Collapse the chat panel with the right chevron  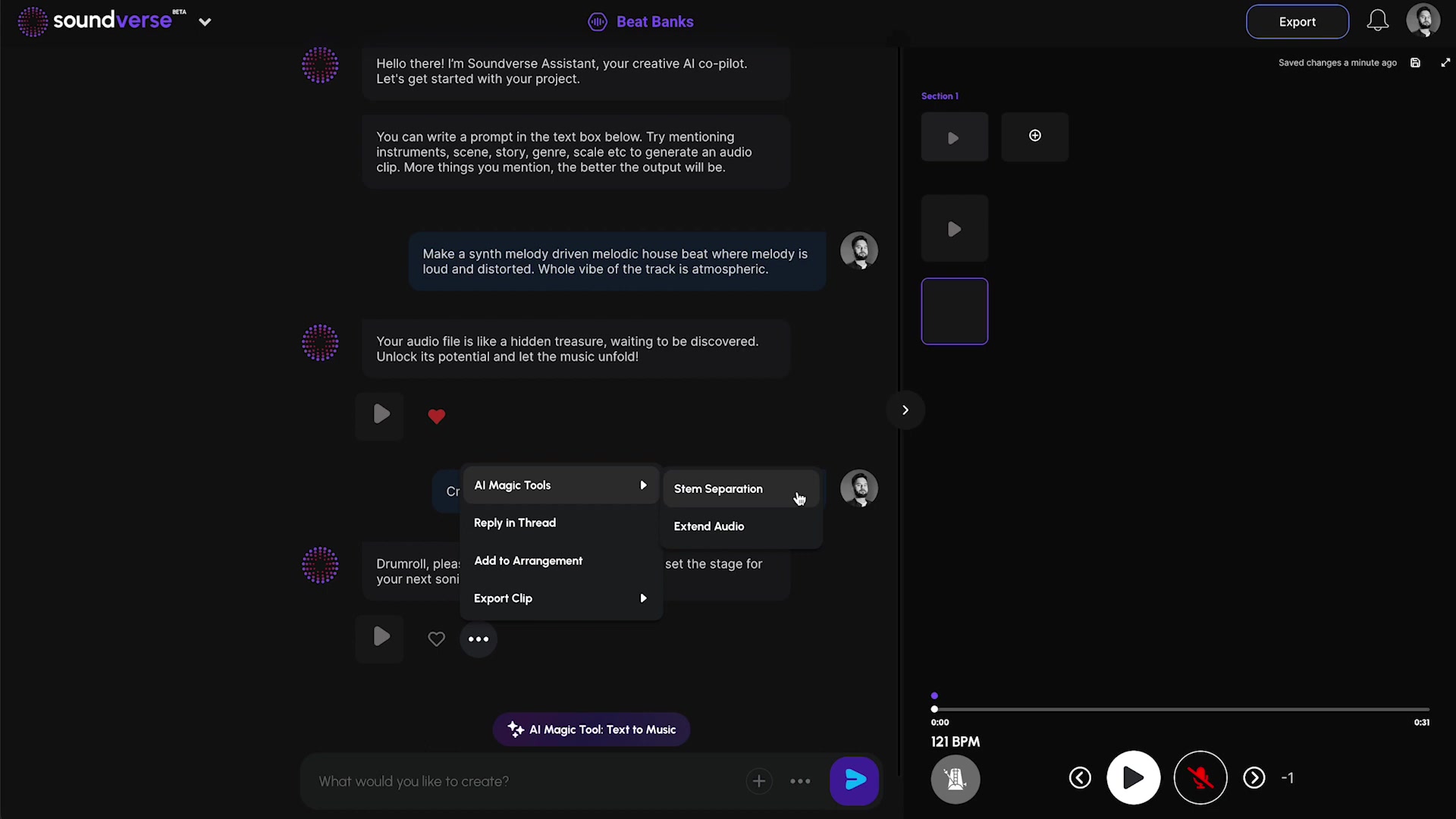point(905,409)
